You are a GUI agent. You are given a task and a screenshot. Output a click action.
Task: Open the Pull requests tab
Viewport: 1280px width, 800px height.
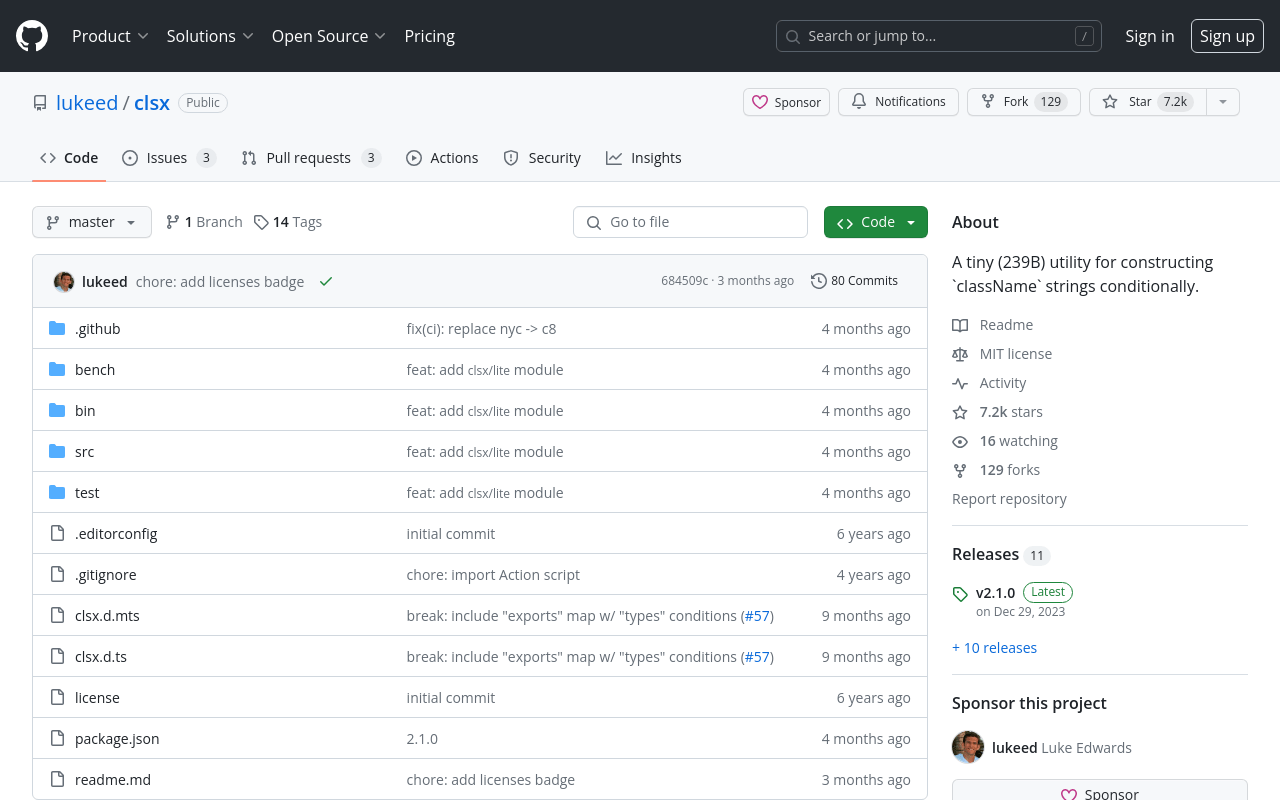[311, 158]
